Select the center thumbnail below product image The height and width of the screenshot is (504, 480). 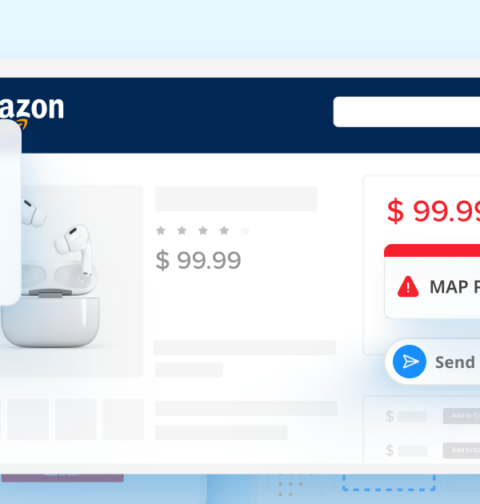click(76, 419)
